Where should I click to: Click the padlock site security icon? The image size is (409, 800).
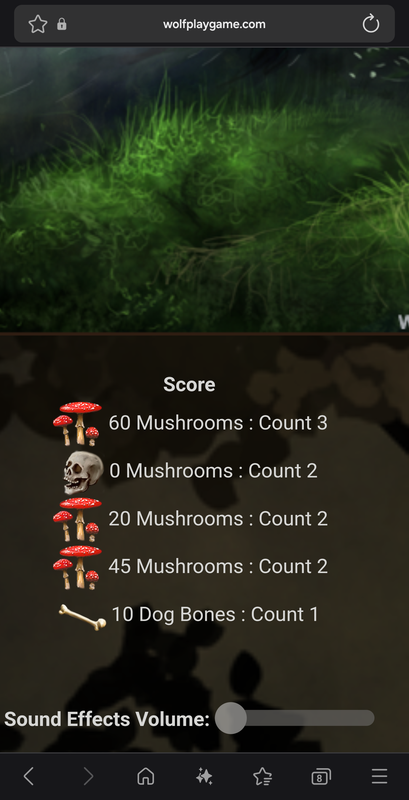[62, 24]
